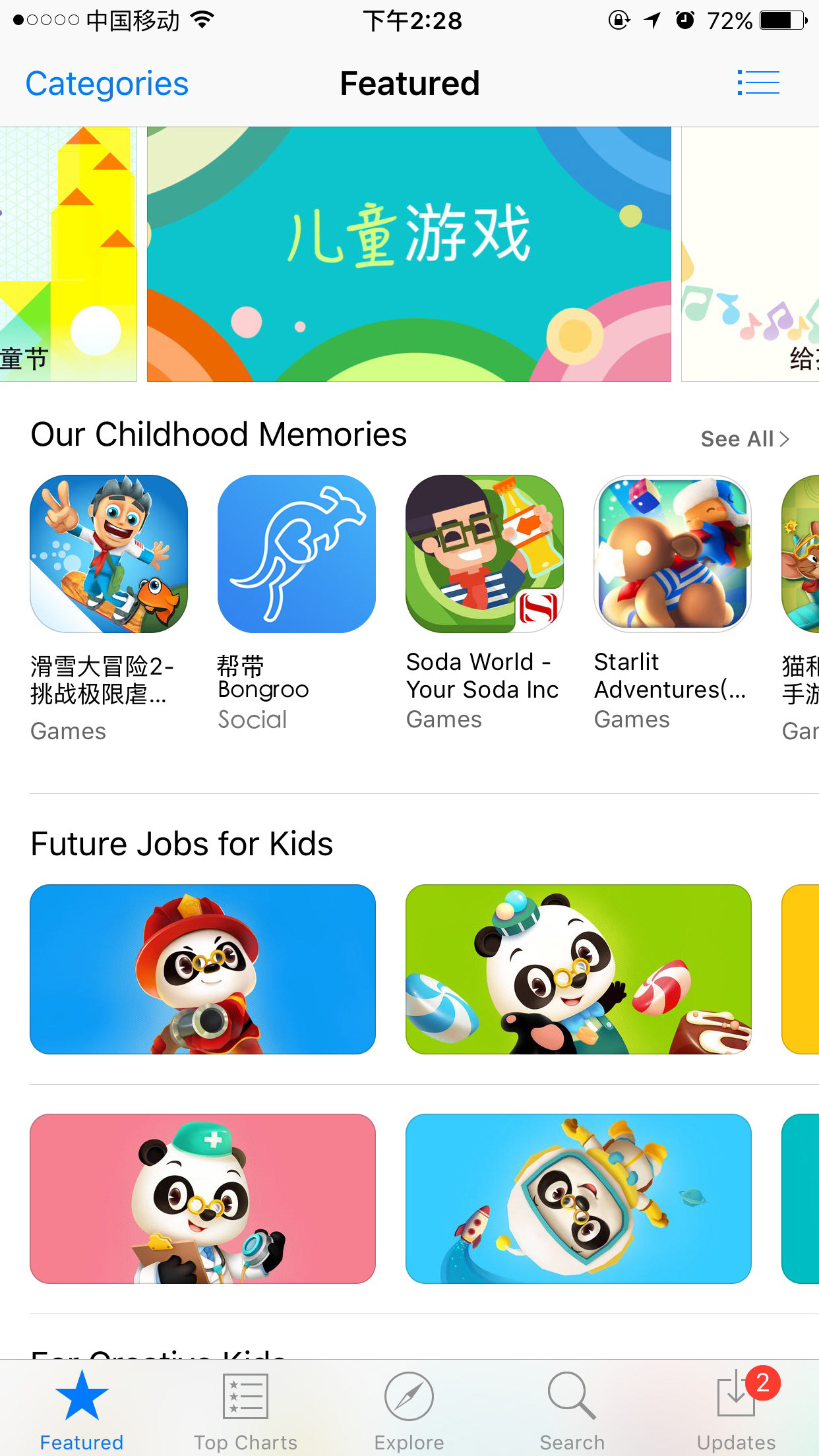Expand See All for Childhood Memories

(x=744, y=439)
